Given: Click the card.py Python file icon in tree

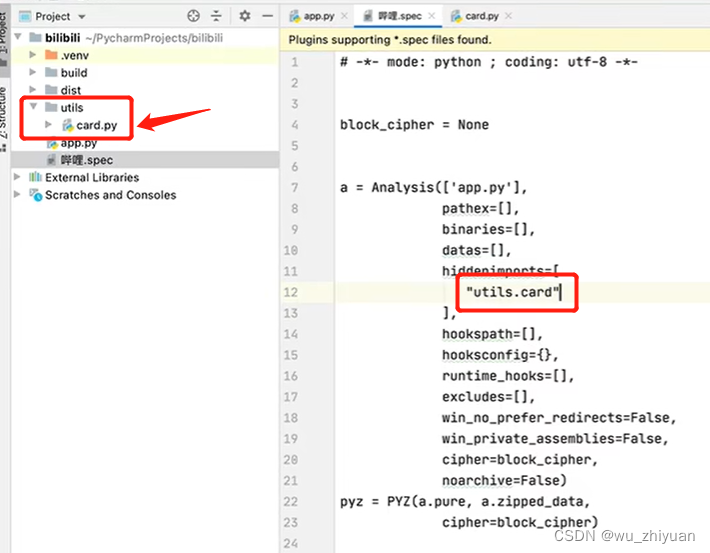Looking at the screenshot, I should coord(68,125).
